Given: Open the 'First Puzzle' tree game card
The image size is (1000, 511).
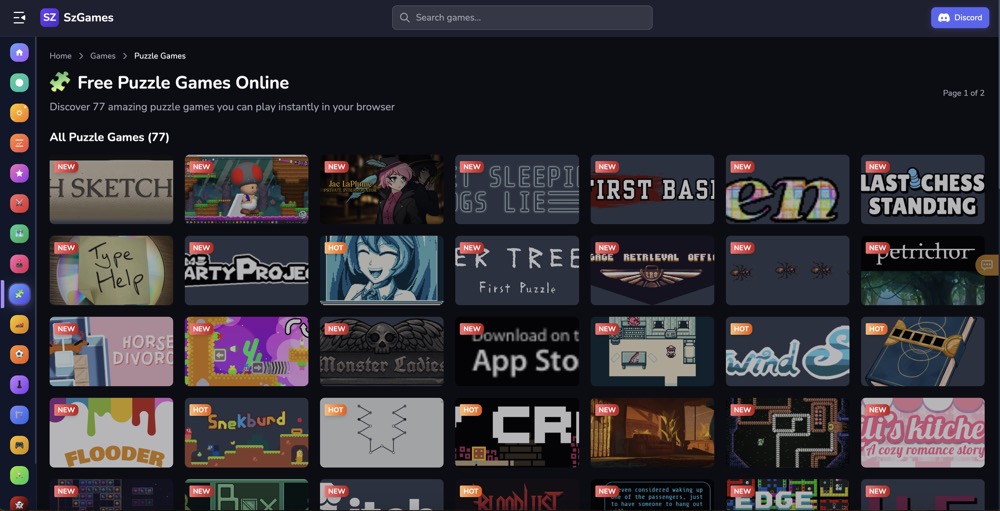Looking at the screenshot, I should pos(517,270).
